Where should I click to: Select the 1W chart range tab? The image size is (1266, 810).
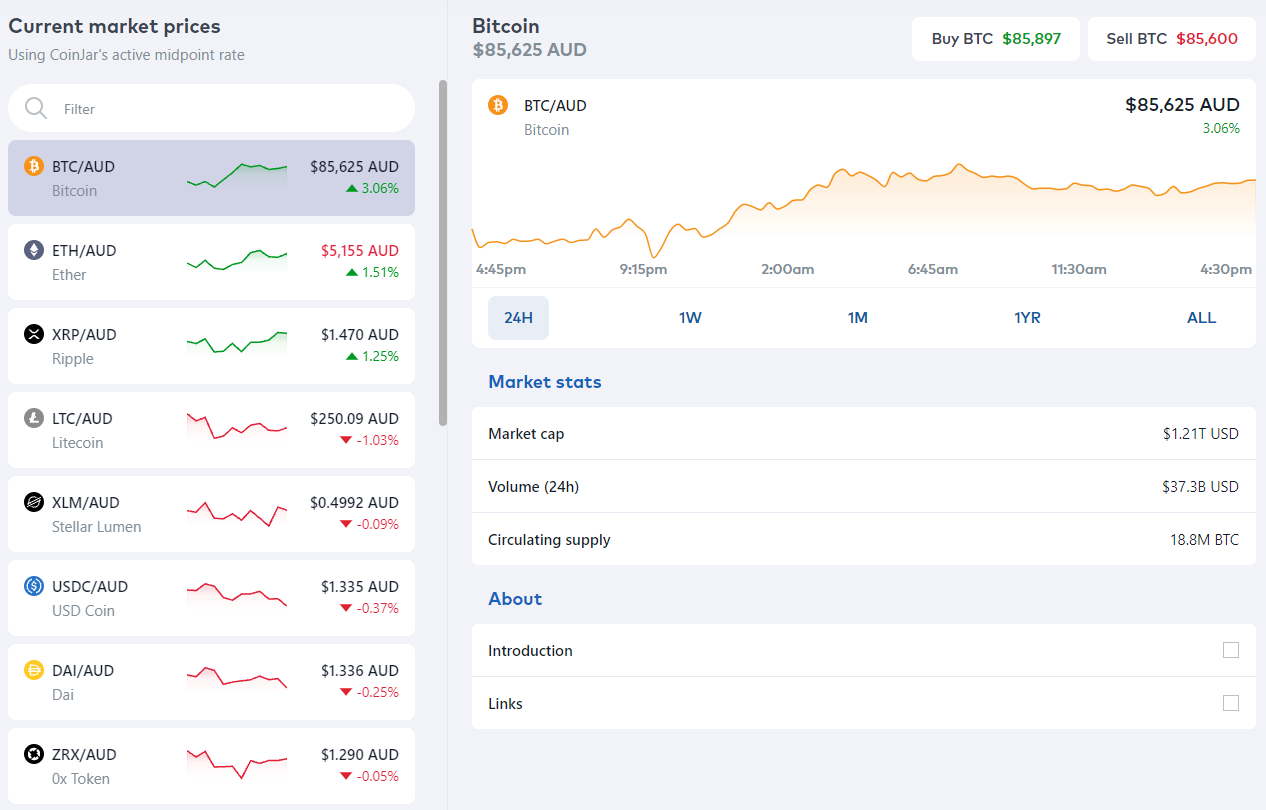690,318
